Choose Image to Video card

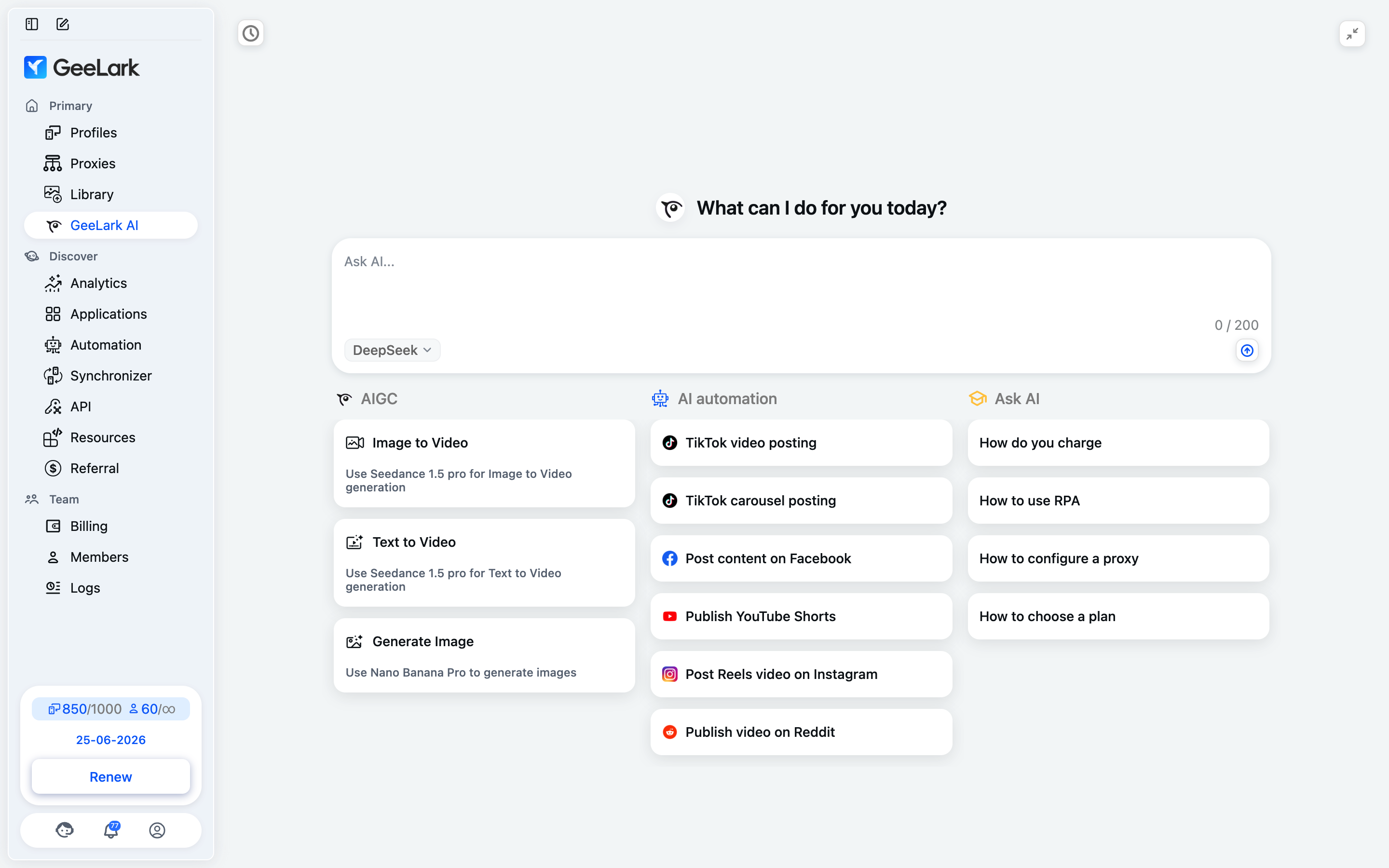point(484,463)
